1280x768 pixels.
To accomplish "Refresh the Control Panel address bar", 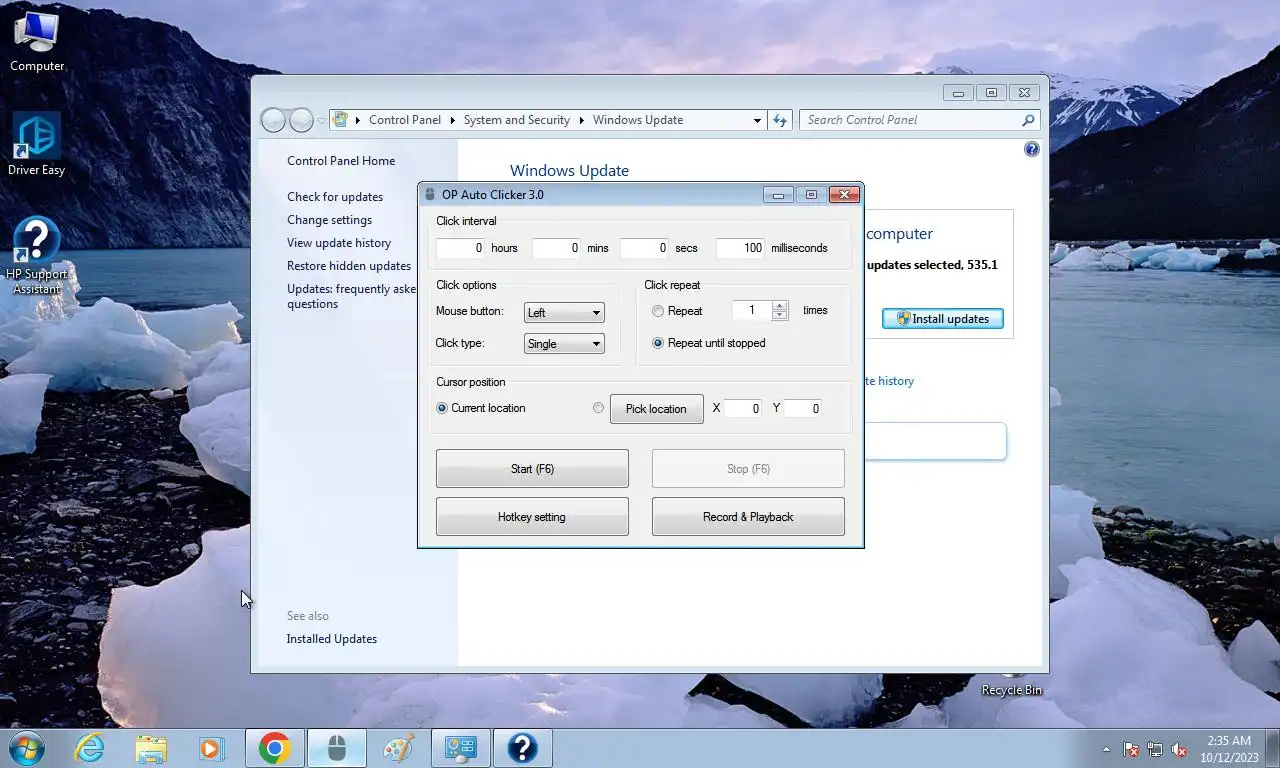I will coord(780,120).
